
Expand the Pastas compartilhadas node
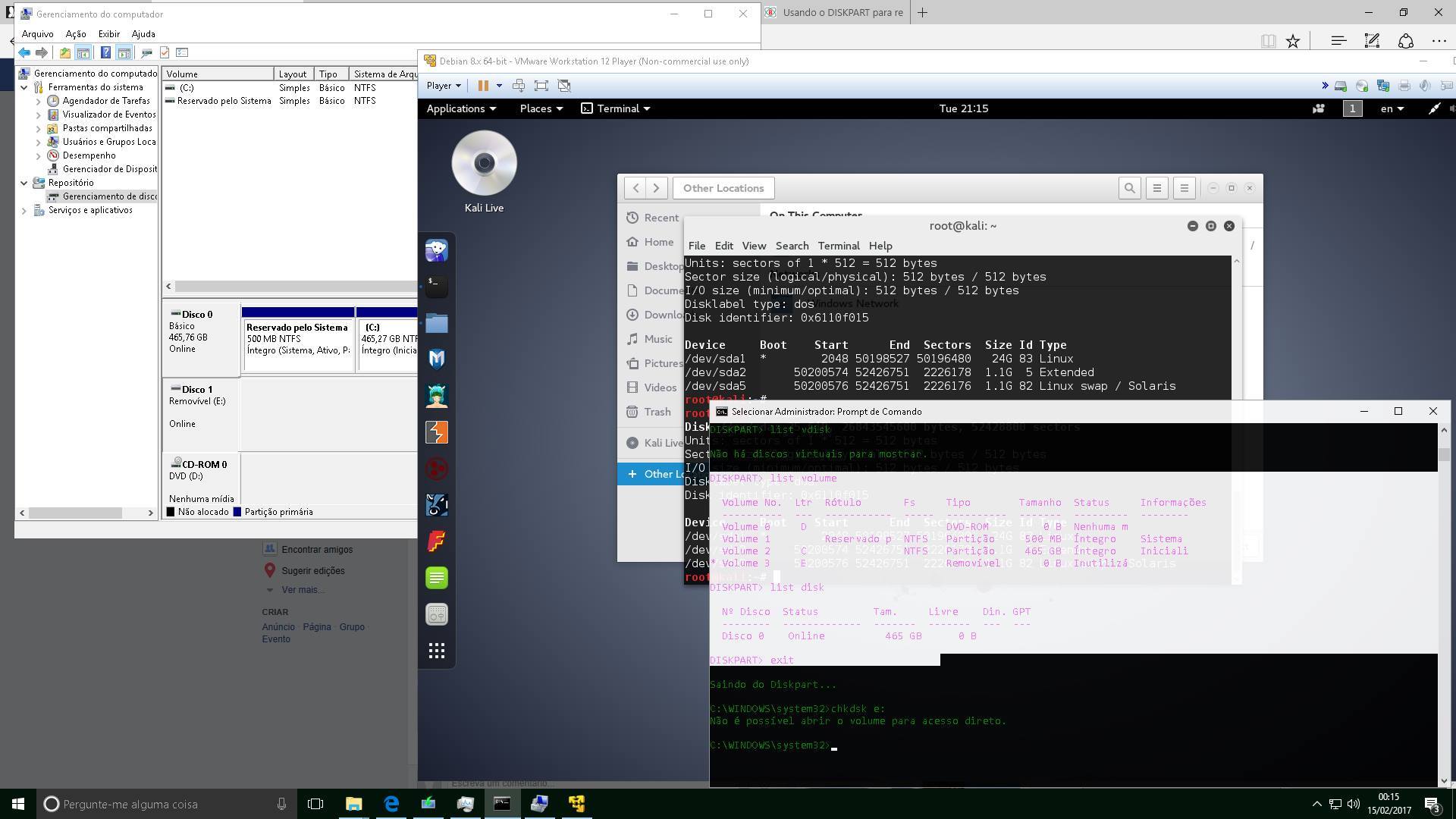coord(39,128)
